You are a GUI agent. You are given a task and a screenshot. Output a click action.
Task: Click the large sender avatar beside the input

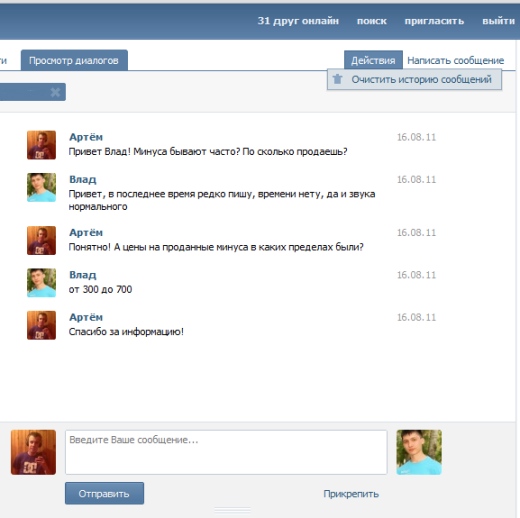33,452
